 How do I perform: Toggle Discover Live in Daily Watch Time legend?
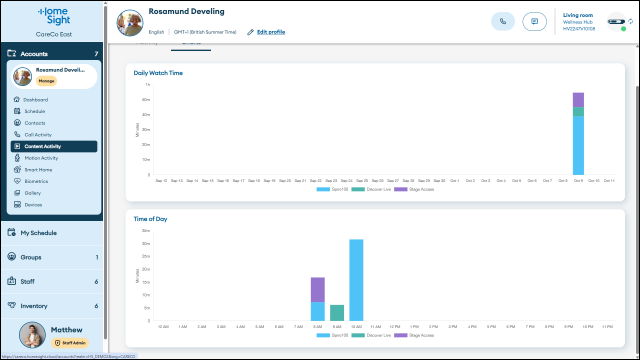[x=371, y=189]
